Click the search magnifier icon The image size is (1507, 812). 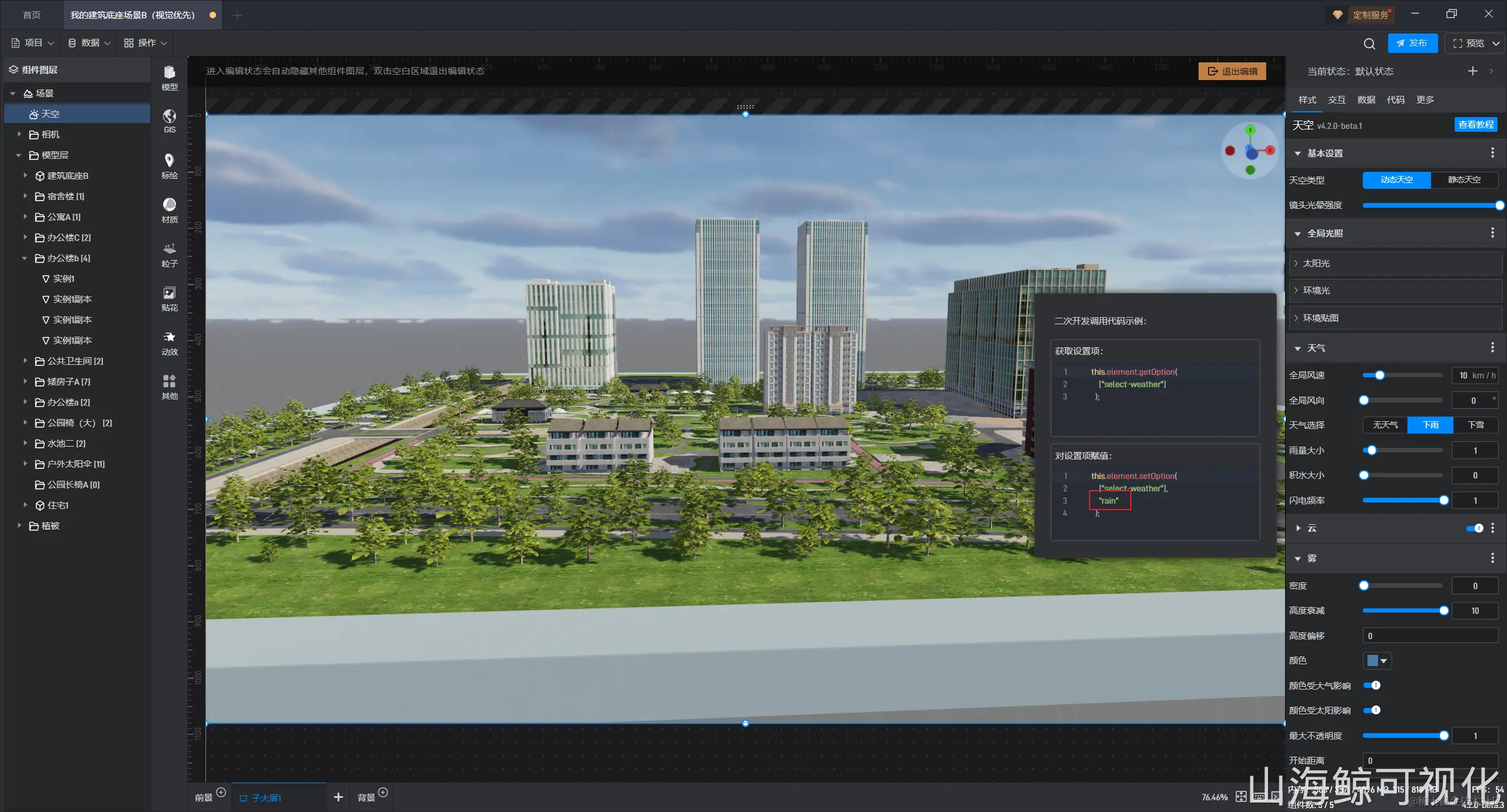click(x=1369, y=44)
